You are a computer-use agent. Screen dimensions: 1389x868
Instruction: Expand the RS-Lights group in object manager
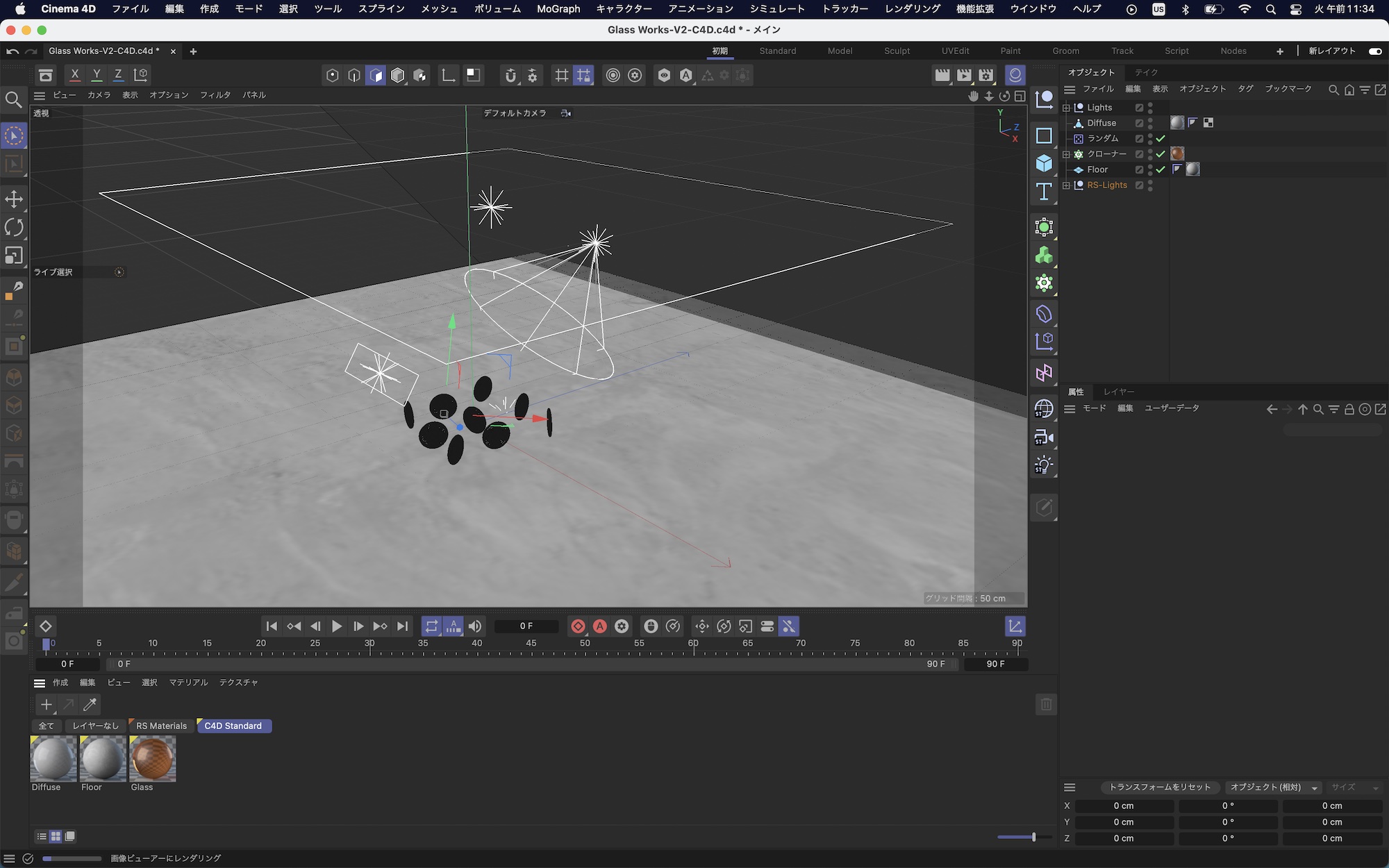coord(1066,185)
